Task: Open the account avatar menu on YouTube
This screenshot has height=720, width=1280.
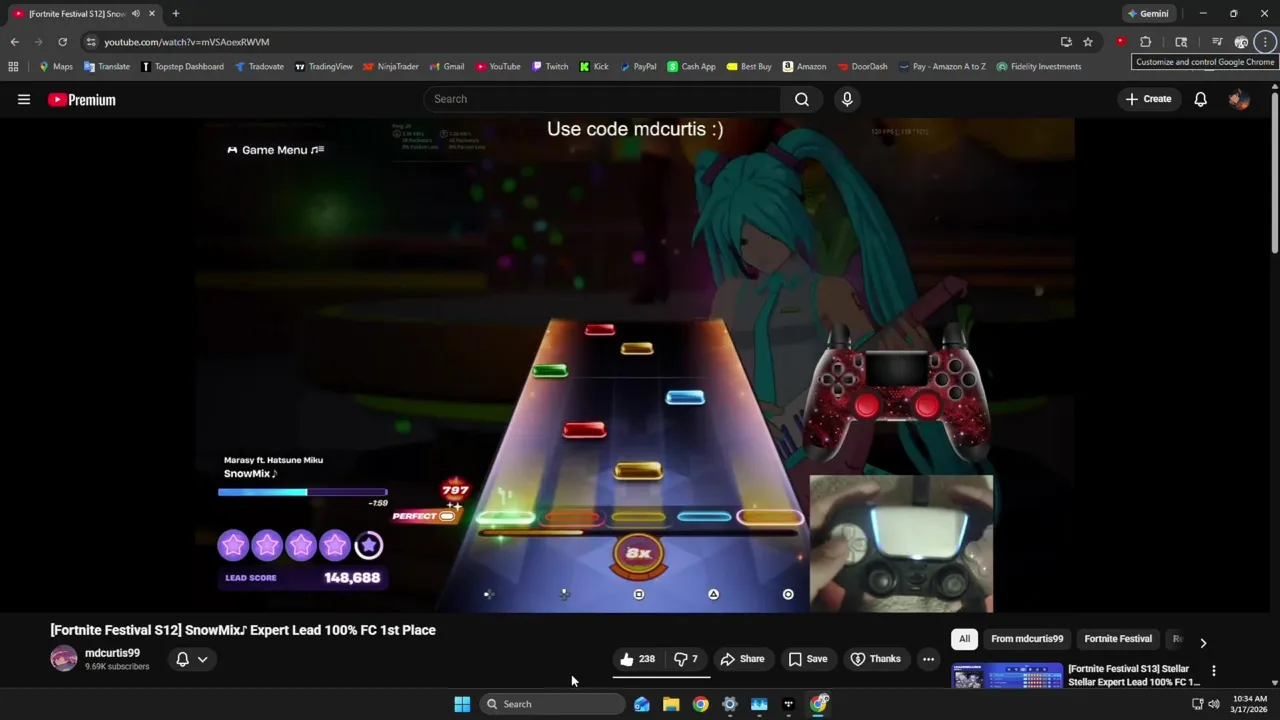Action: [1239, 99]
